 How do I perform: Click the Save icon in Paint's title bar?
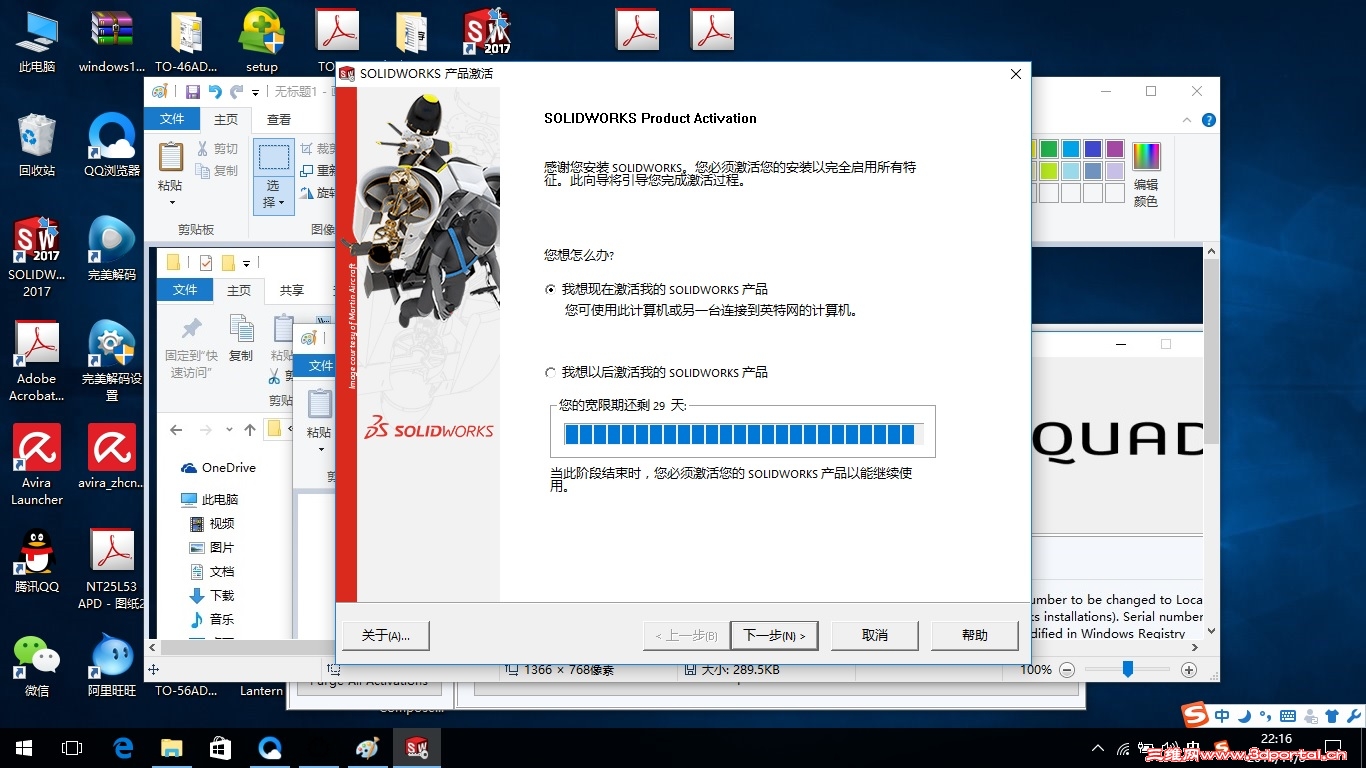pos(193,92)
